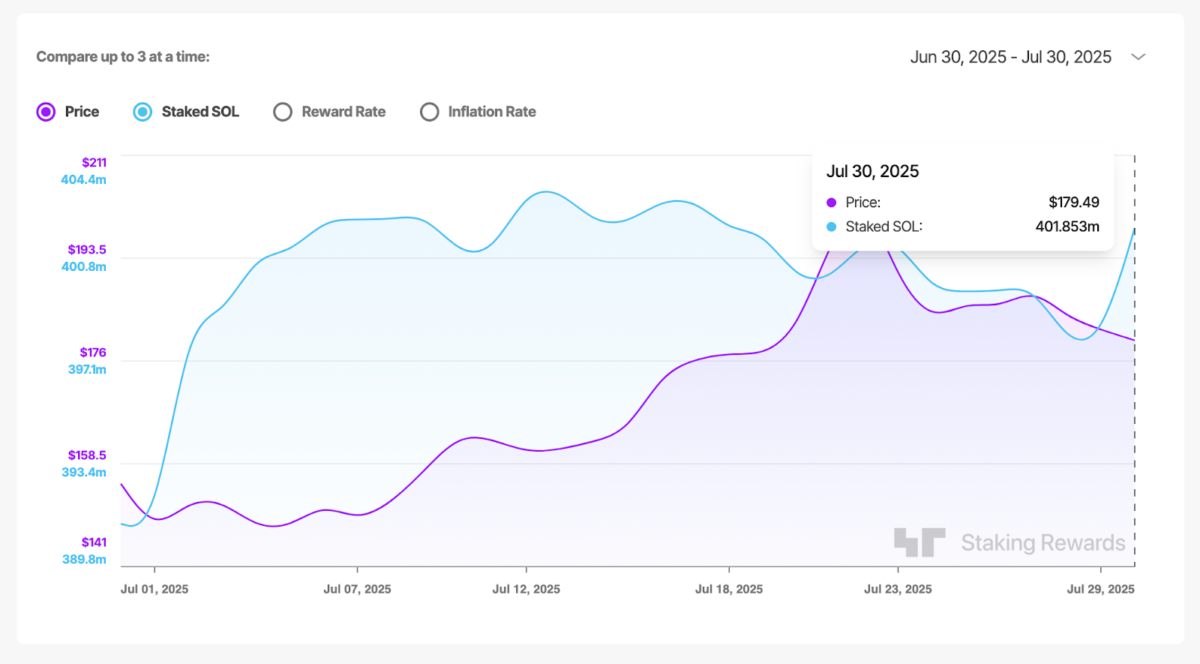Screen dimensions: 1200x664
Task: Click the Jul 07, 2025 axis label
Action: click(x=357, y=589)
